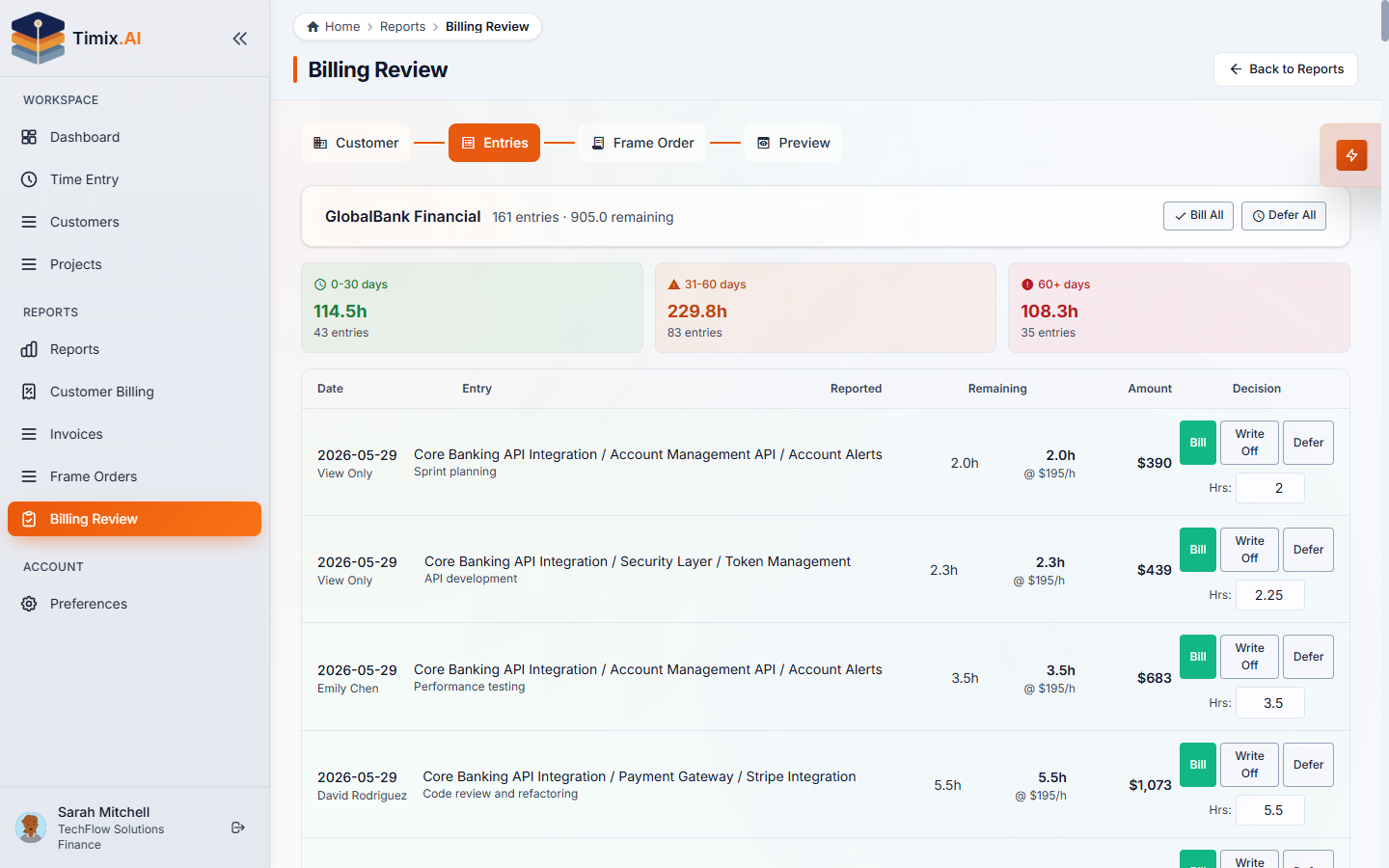Image resolution: width=1389 pixels, height=868 pixels.
Task: Choose Bill for API development entry
Action: (x=1198, y=550)
